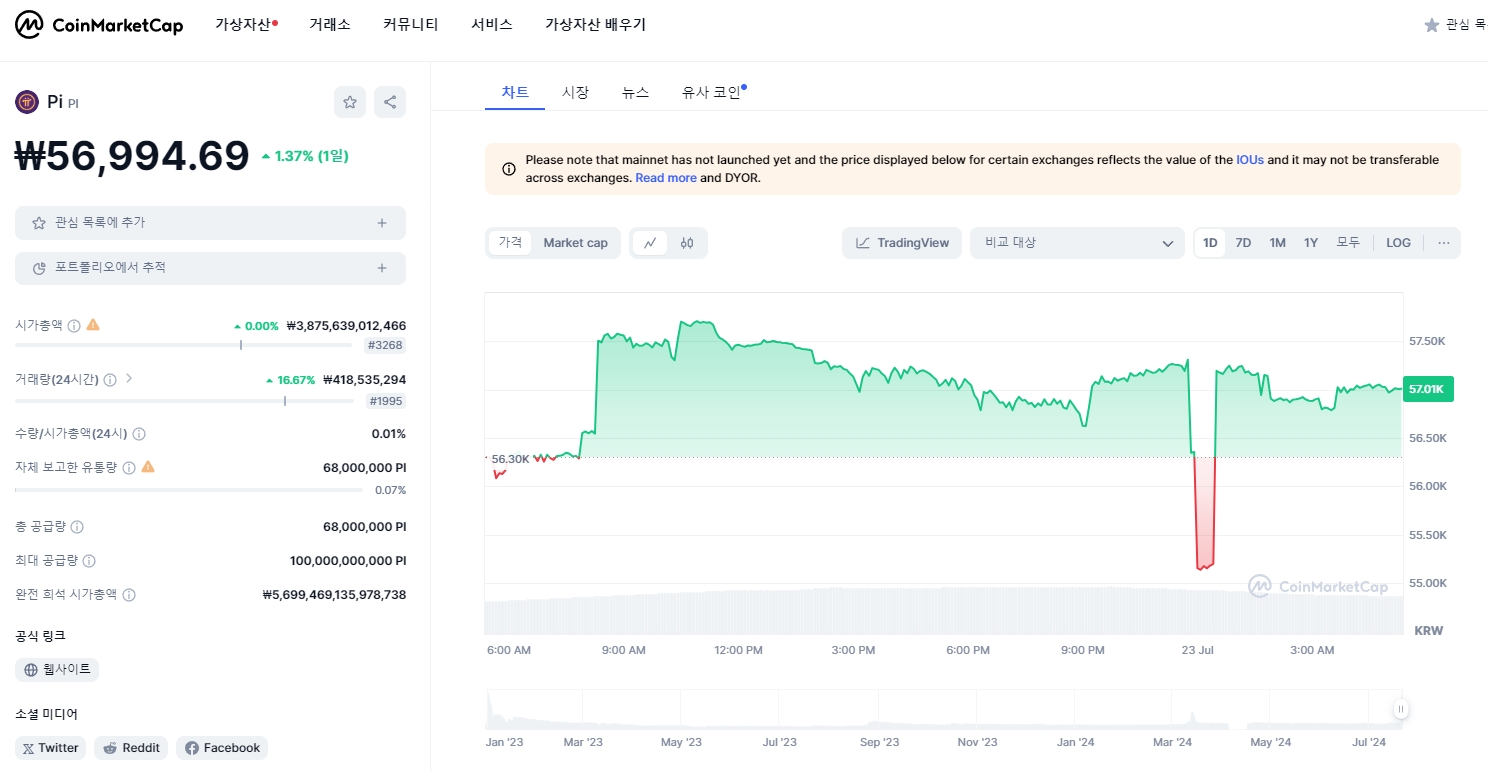The height and width of the screenshot is (771, 1488).
Task: Open the TradingView chart button
Action: (902, 243)
